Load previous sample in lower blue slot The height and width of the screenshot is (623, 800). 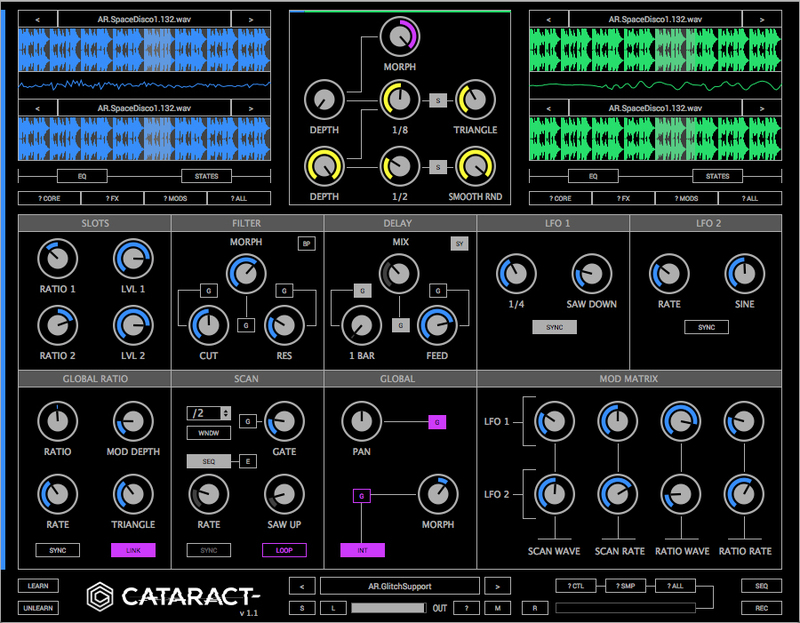pyautogui.click(x=38, y=108)
